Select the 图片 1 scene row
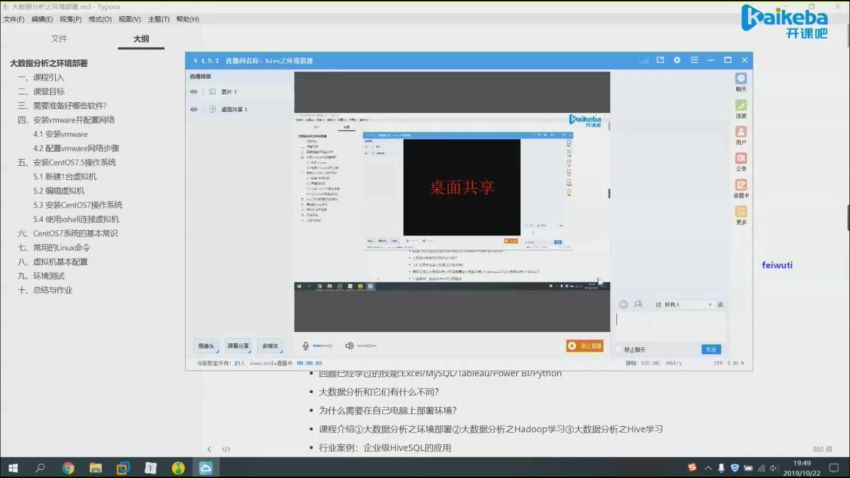 click(239, 92)
